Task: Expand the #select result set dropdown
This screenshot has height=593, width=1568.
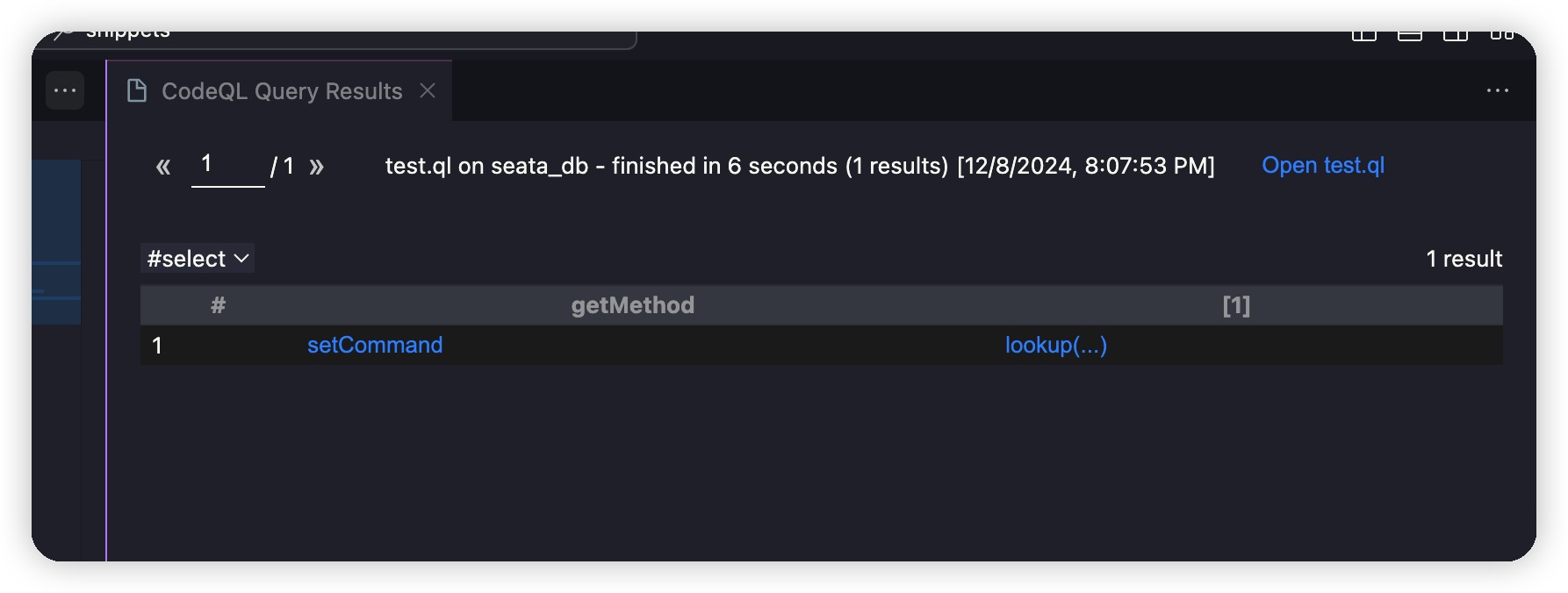Action: click(198, 259)
